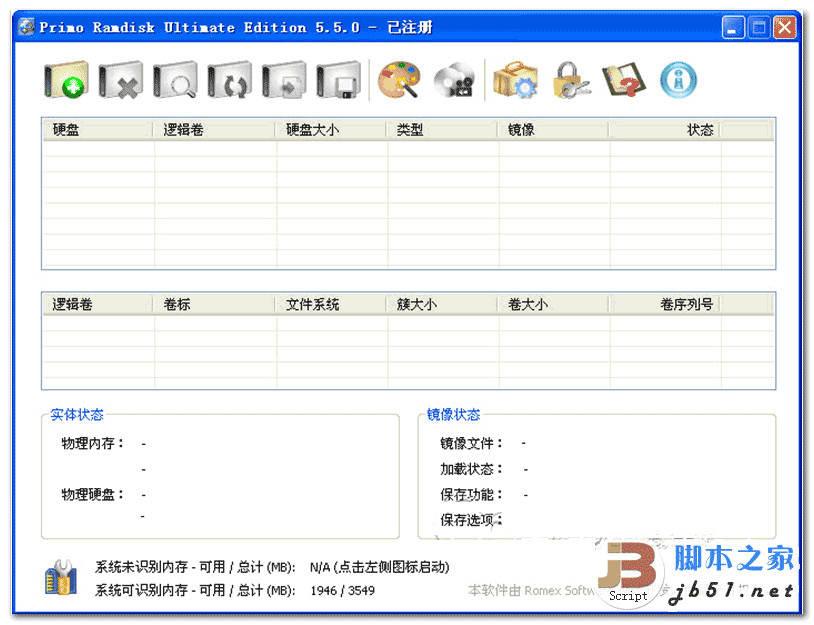Click the 卷大小 column header
This screenshot has height=625, width=814.
pos(553,304)
